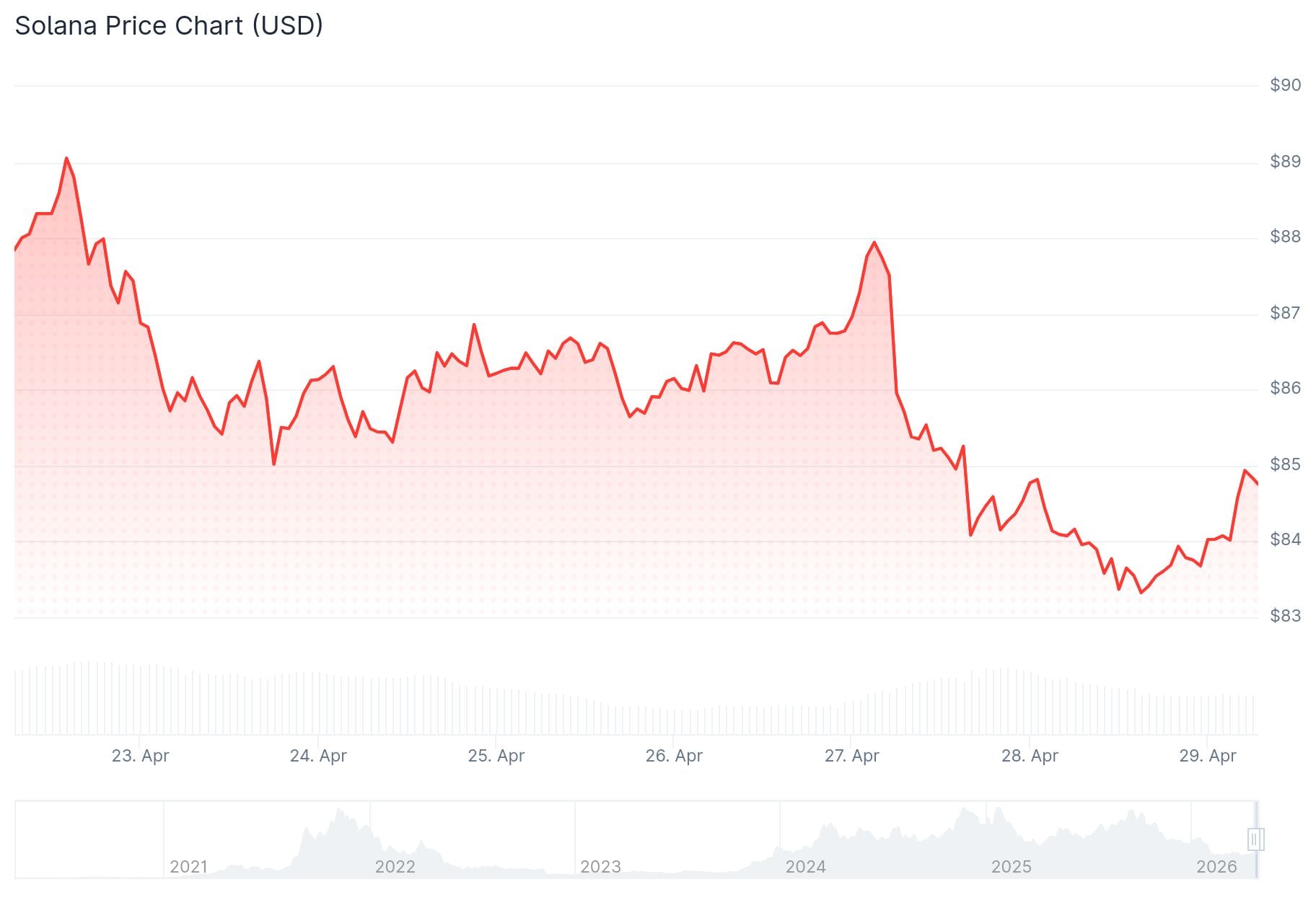Select the 25. Apr axis label
This screenshot has width=1316, height=900.
point(496,756)
